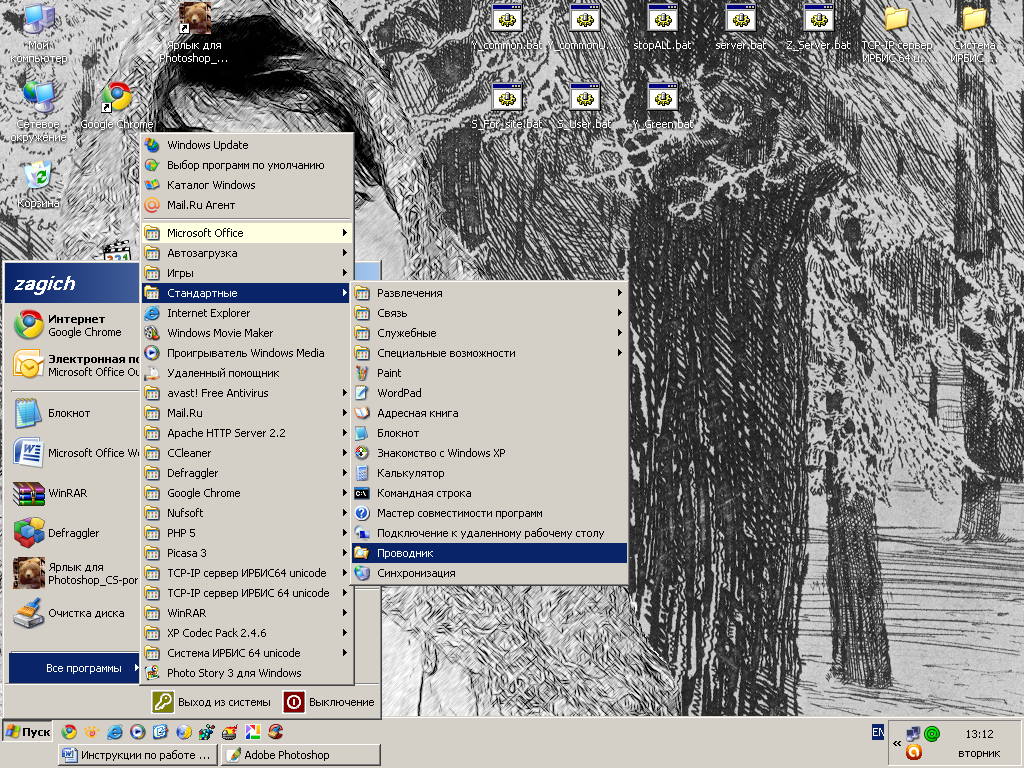Expand Служебные submenu
This screenshot has width=1024, height=768.
(489, 333)
